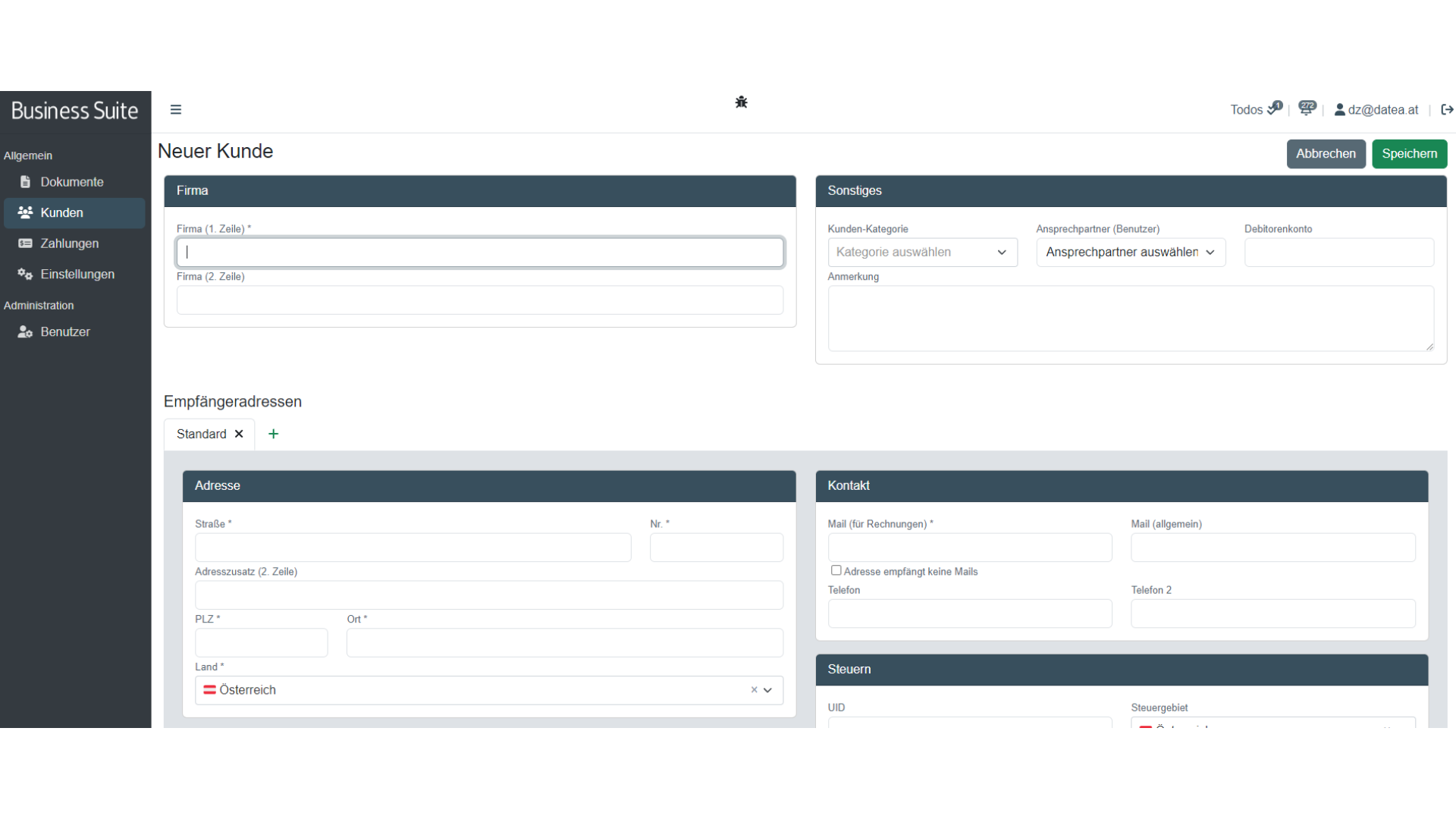This screenshot has width=1456, height=819.
Task: Click into the Debitorenkonto field
Action: 1338,252
